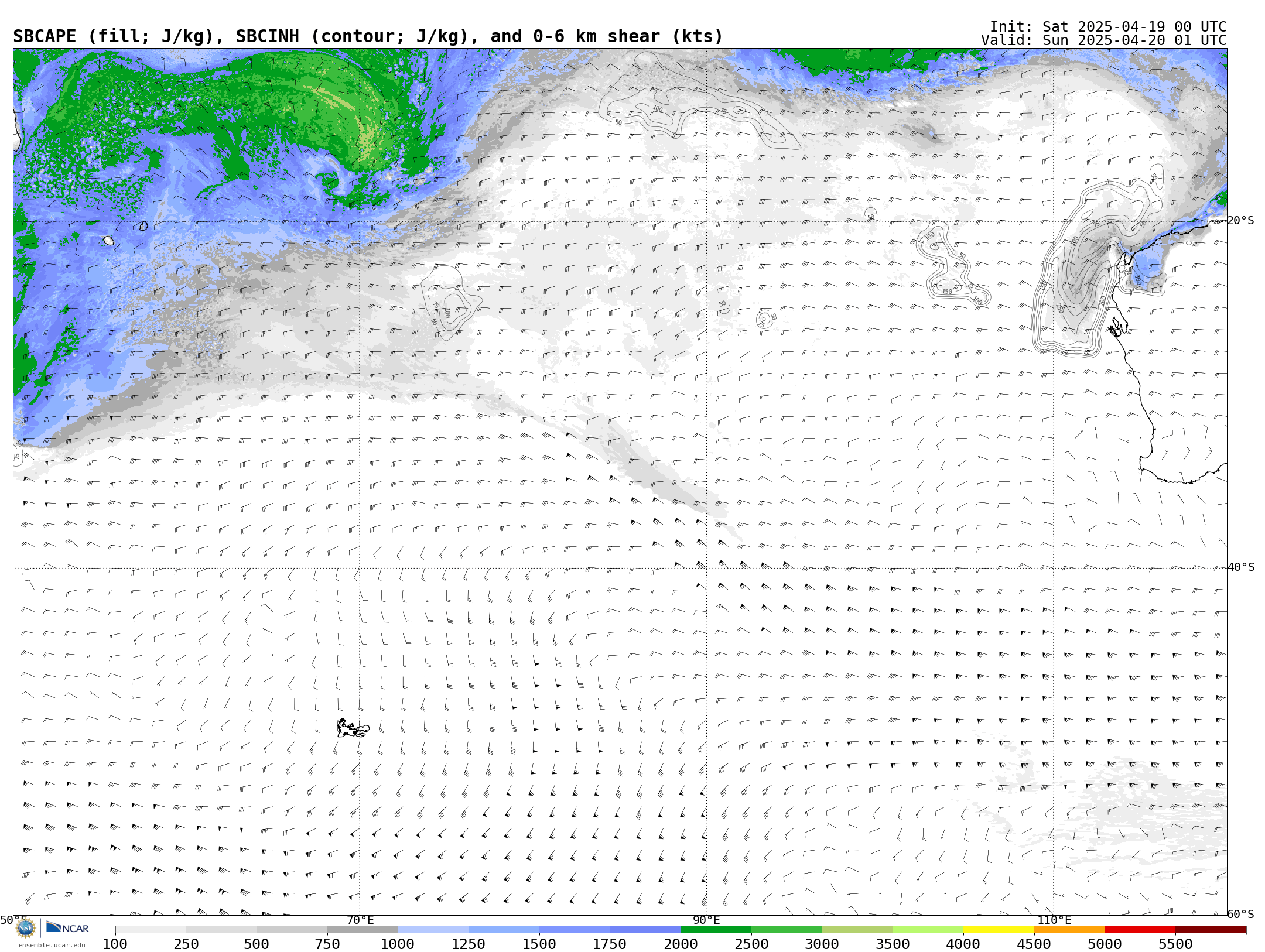Click the colorbar label 500
The image size is (1265, 952).
click(x=257, y=944)
